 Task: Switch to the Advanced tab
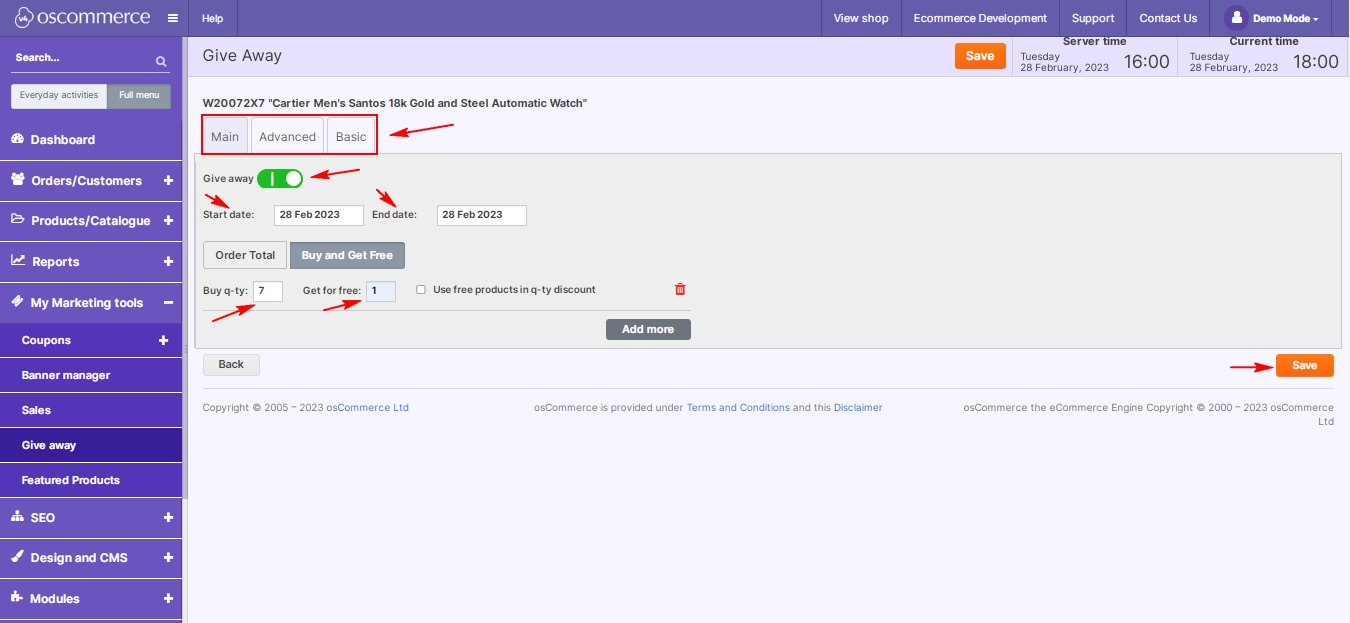coord(287,136)
